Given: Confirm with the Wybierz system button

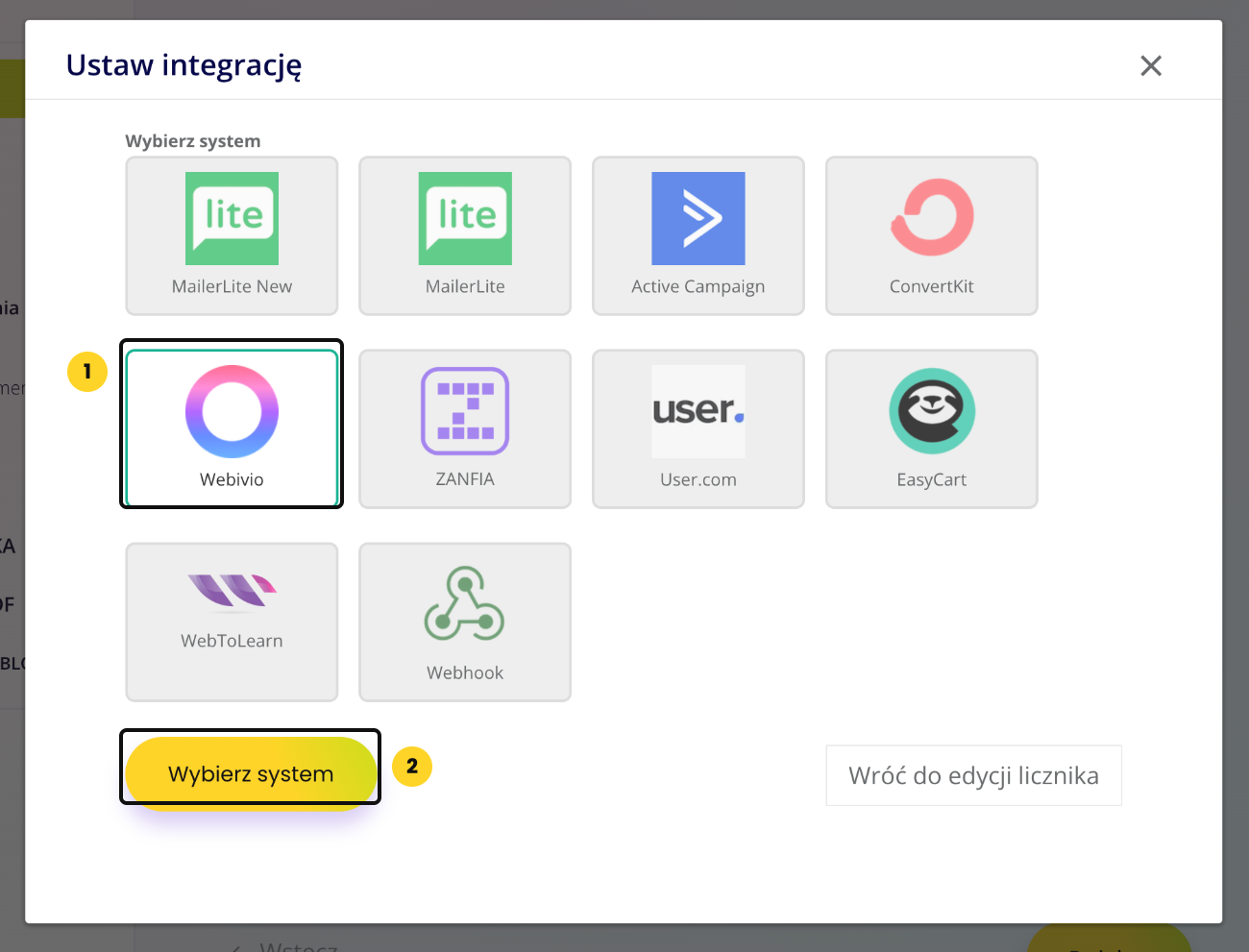Looking at the screenshot, I should click(251, 774).
